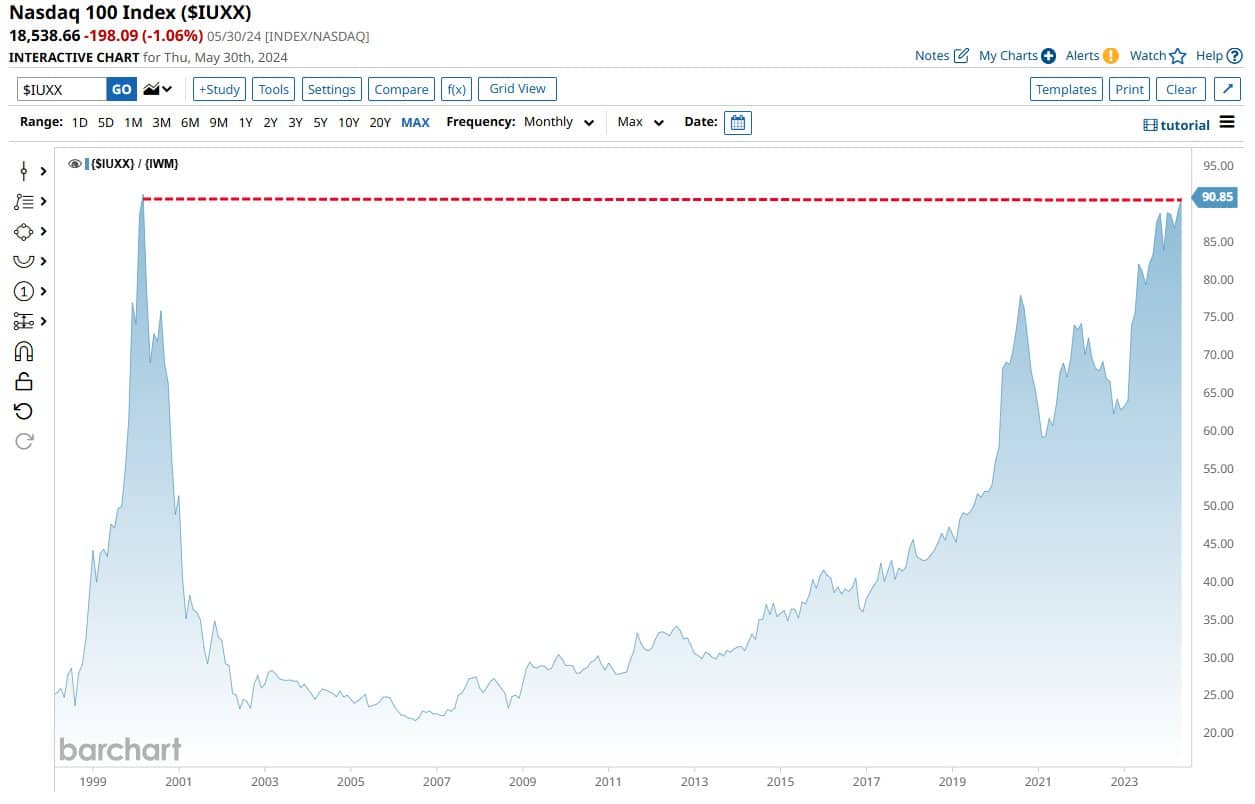Click the greyed redo arrow icon
1255x804 pixels.
click(24, 441)
